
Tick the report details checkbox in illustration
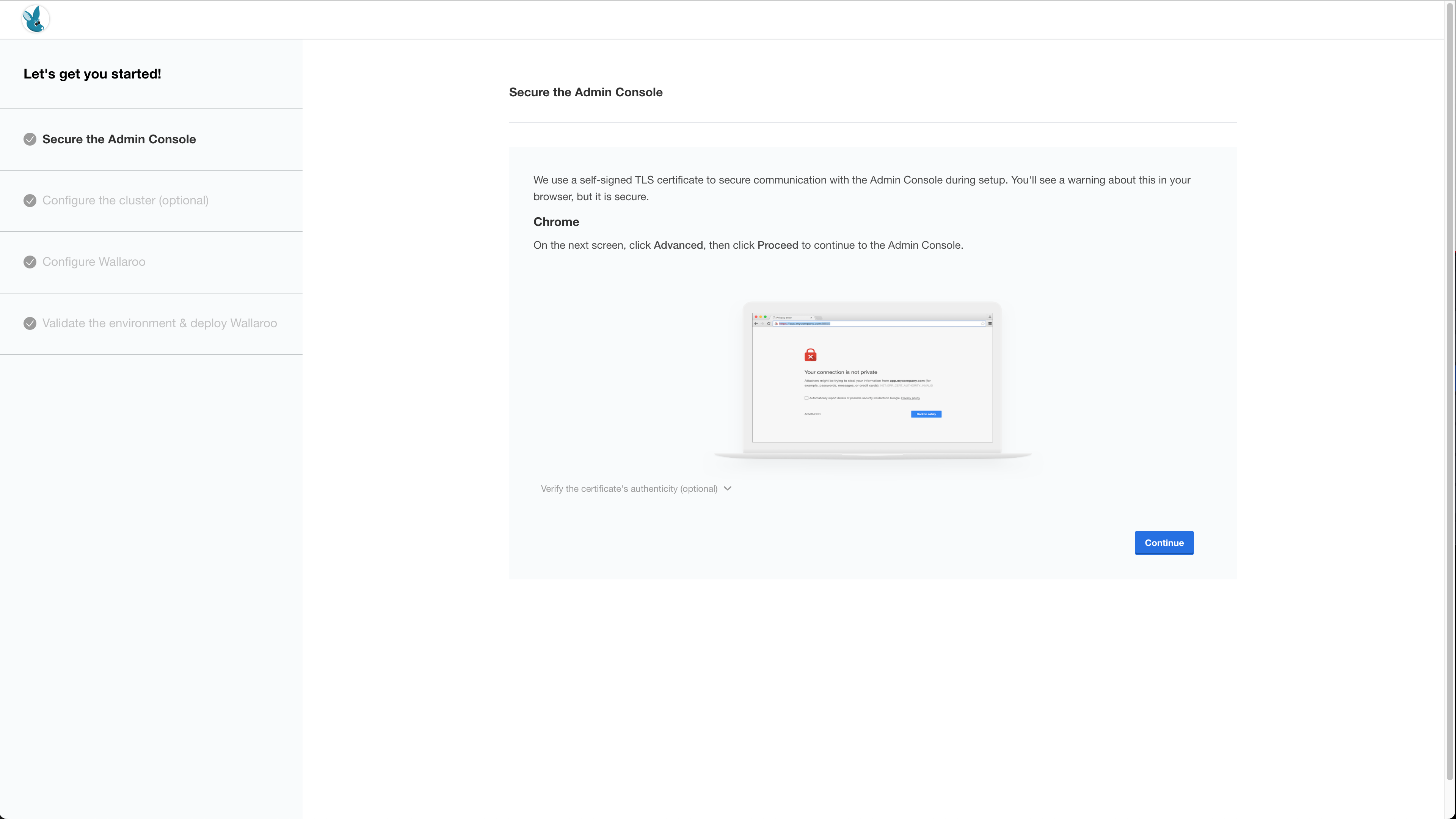[806, 398]
